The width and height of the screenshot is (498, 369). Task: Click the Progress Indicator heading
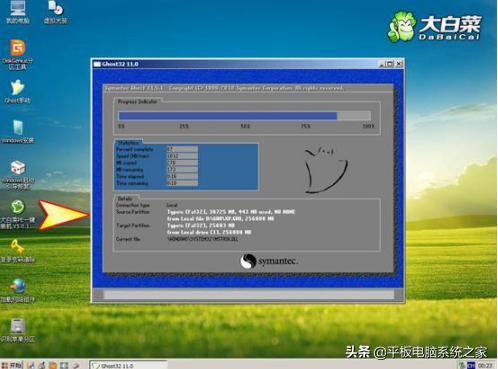click(x=137, y=101)
